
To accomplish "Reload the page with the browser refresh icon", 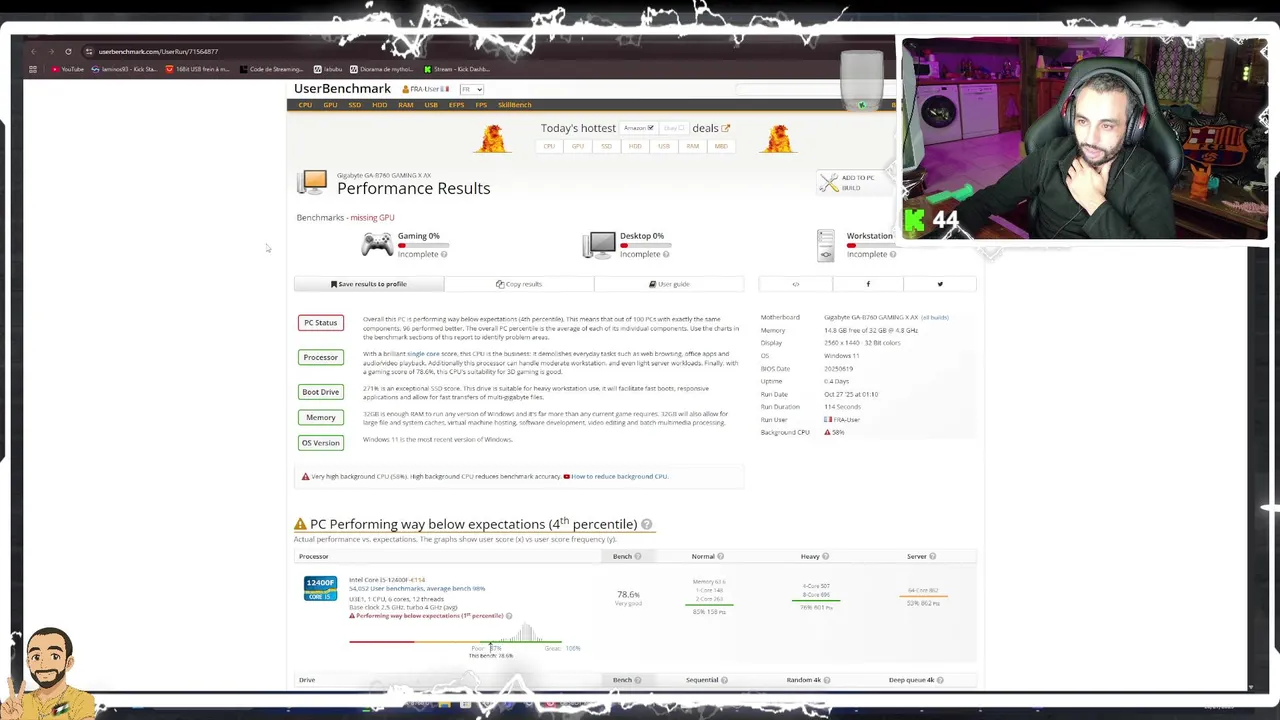I will [68, 51].
